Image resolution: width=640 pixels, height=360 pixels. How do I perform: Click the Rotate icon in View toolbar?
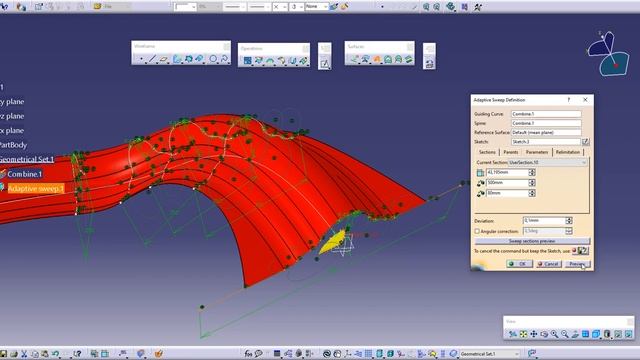[544, 334]
